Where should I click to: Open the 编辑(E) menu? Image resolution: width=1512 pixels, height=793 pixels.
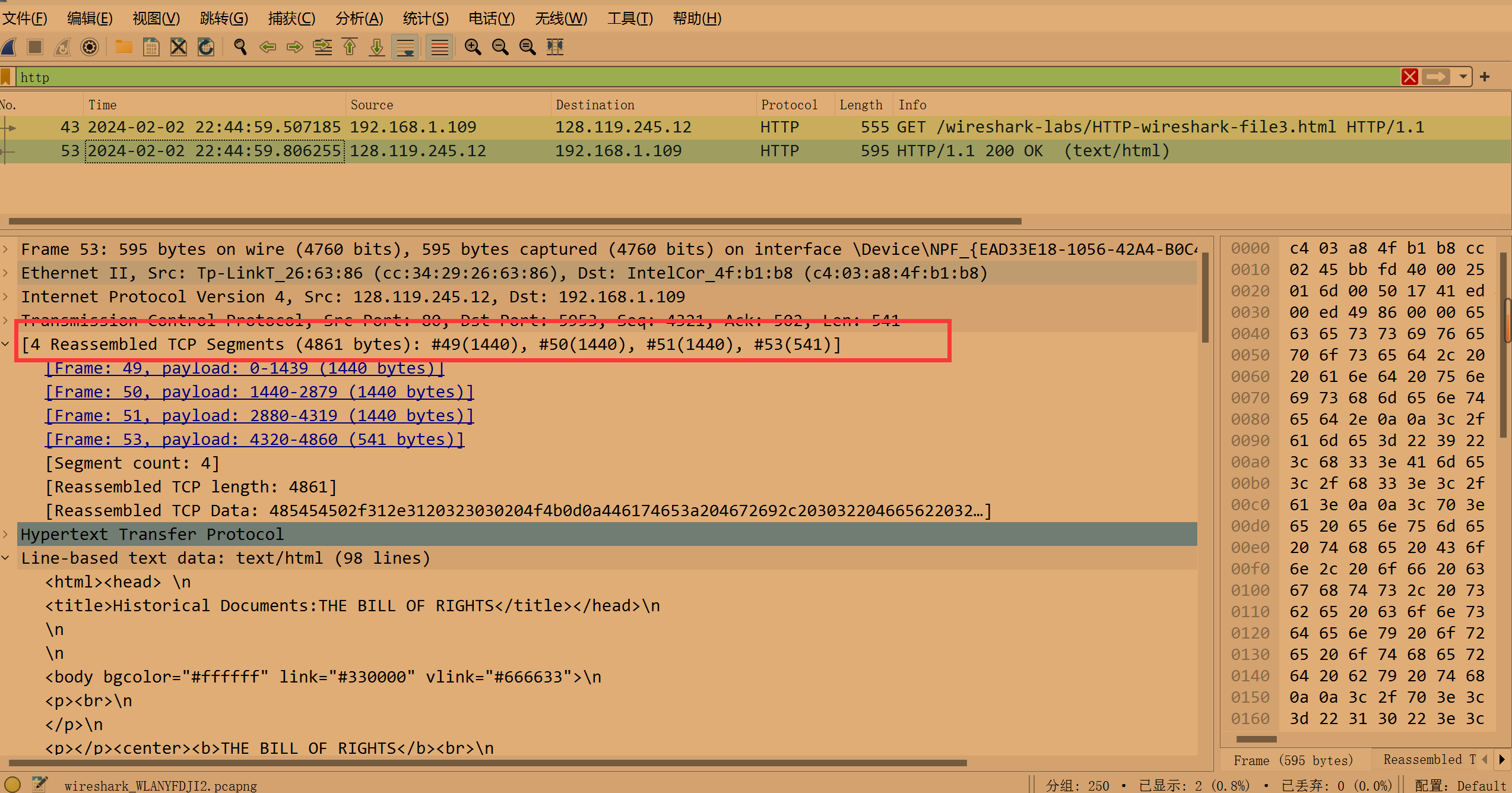pos(90,18)
